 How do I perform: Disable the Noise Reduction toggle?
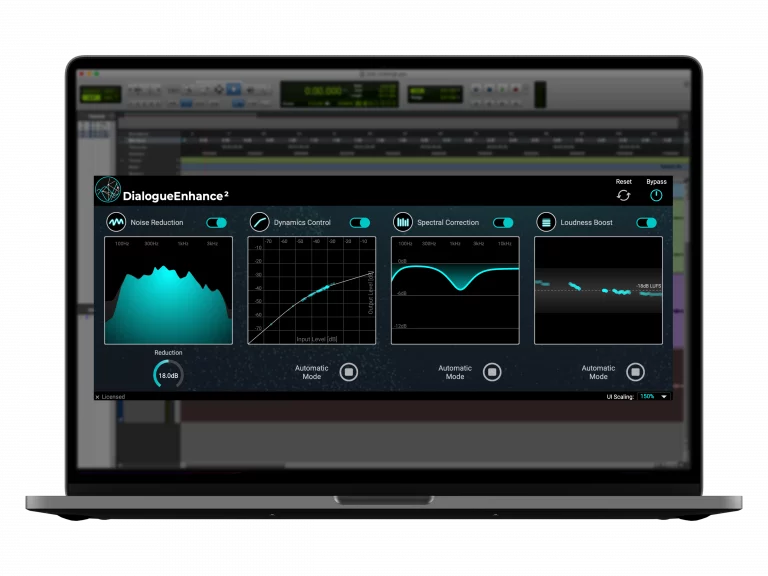(x=216, y=222)
